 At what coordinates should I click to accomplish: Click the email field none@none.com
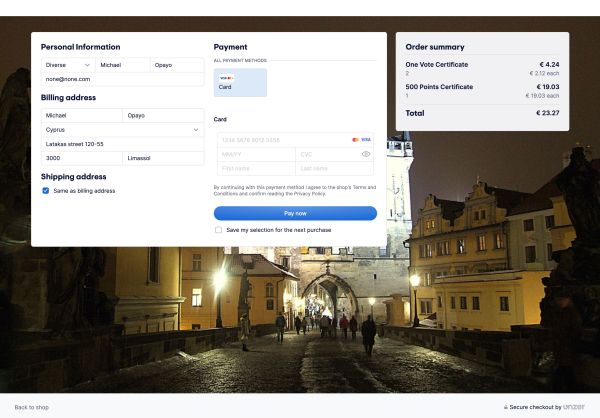pos(122,79)
